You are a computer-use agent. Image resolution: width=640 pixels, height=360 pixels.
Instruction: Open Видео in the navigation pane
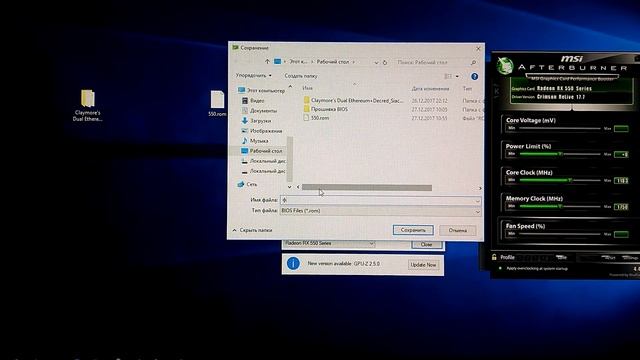pos(253,100)
